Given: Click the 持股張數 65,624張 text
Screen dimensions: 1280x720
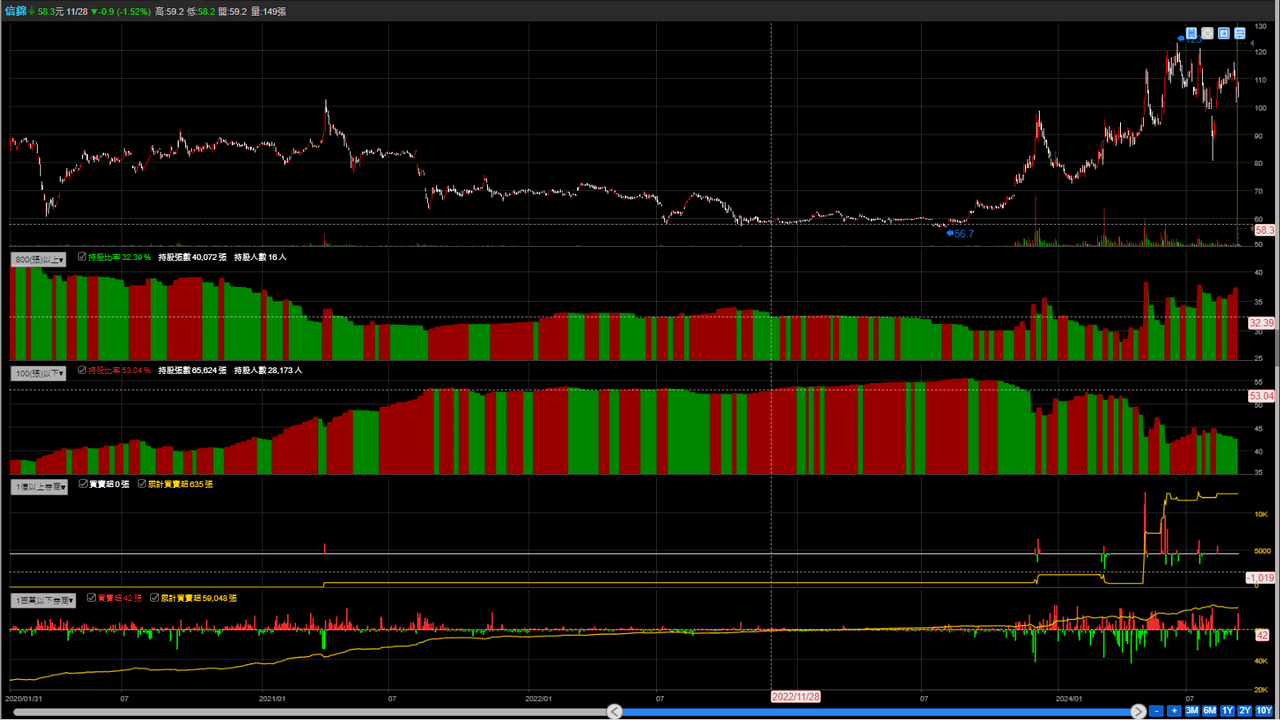Looking at the screenshot, I should [x=192, y=370].
